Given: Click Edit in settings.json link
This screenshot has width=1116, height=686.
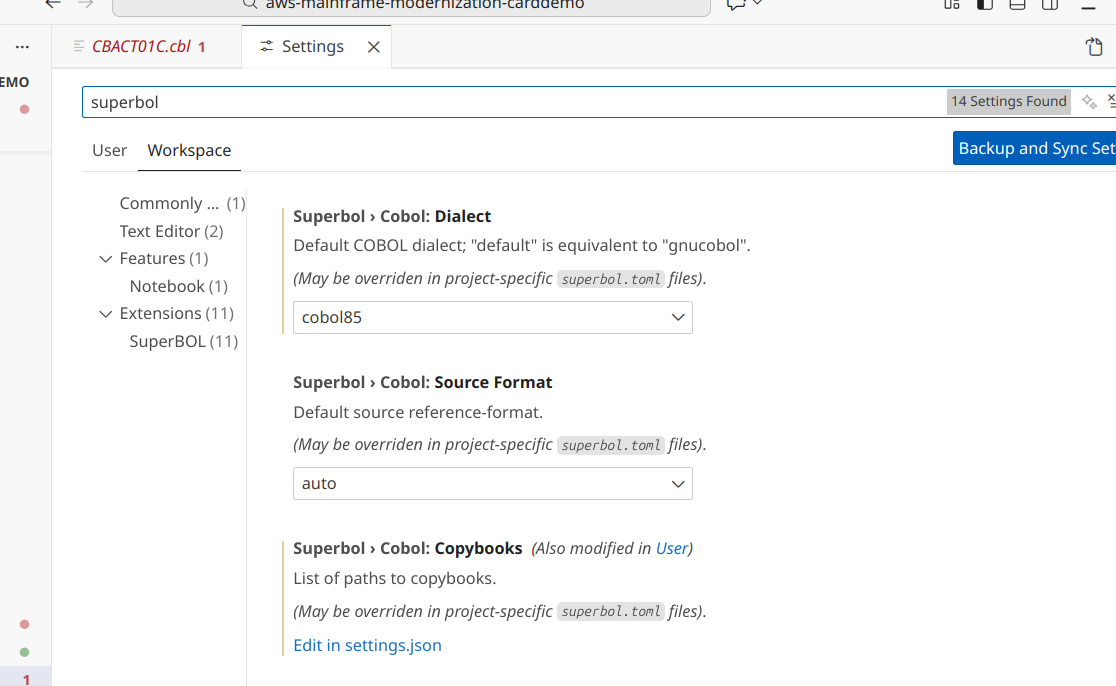Looking at the screenshot, I should [367, 645].
